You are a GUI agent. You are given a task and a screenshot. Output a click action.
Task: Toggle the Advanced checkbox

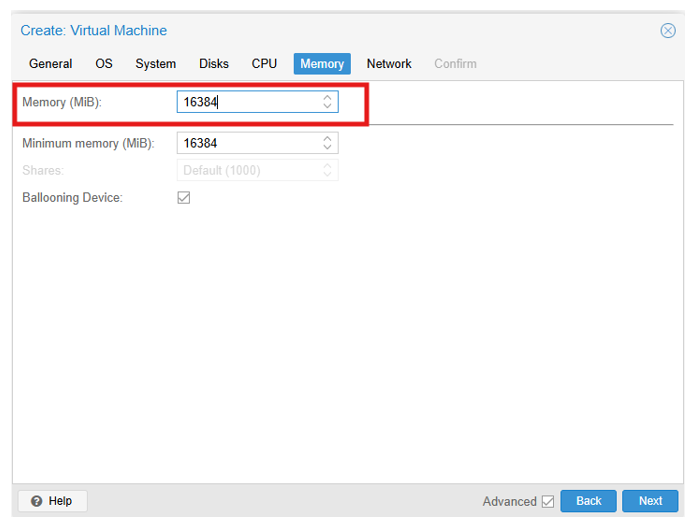click(x=548, y=501)
